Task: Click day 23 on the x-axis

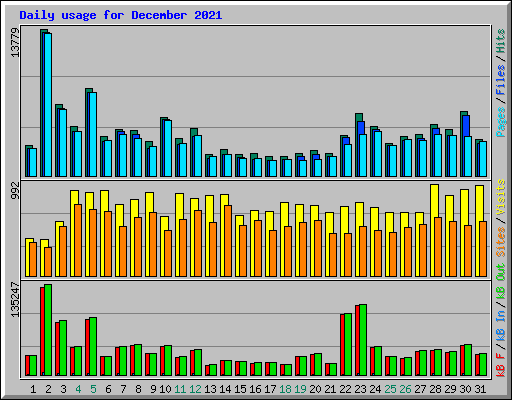Action: coord(360,389)
